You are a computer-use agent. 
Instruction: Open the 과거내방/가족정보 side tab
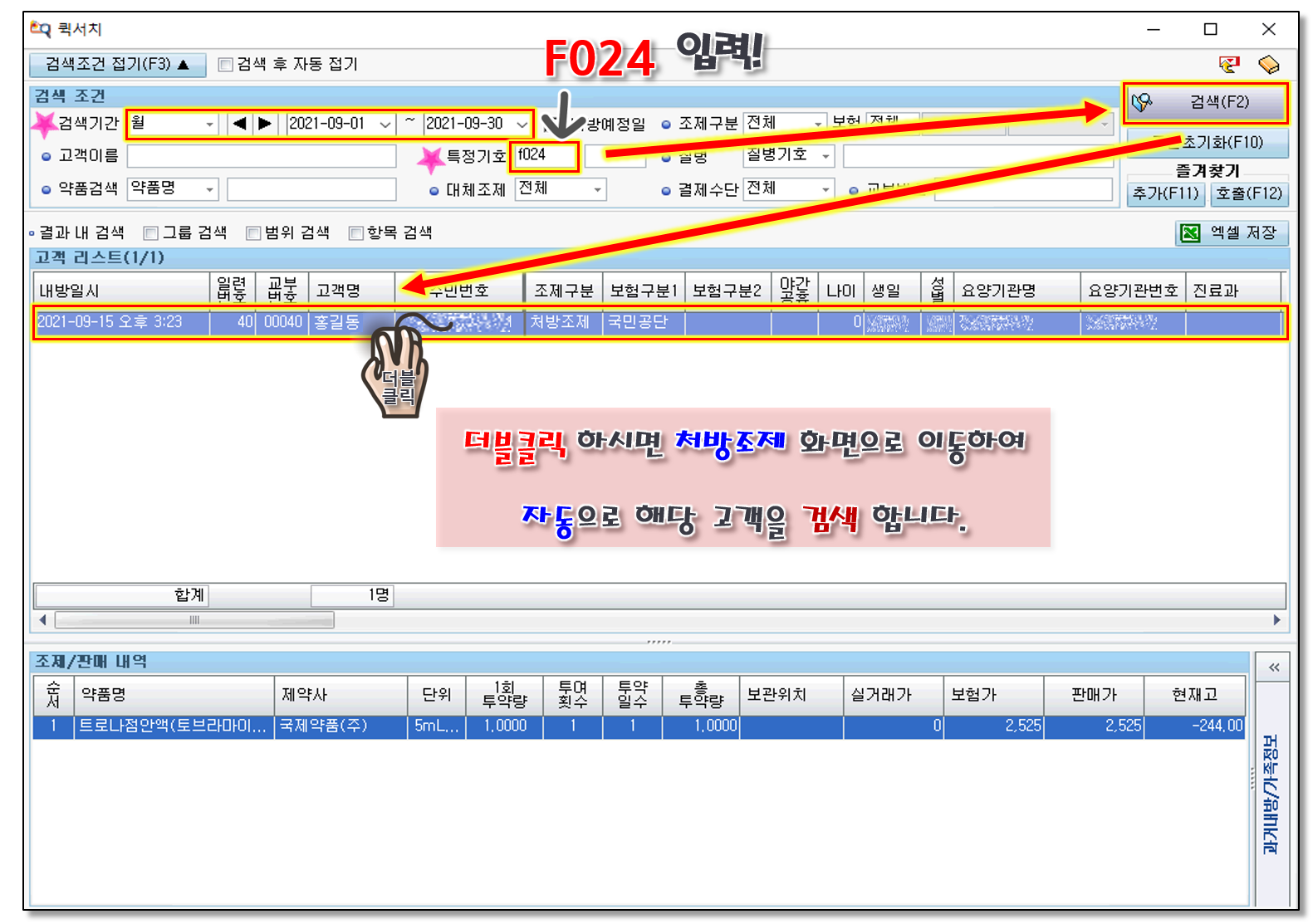1270,793
